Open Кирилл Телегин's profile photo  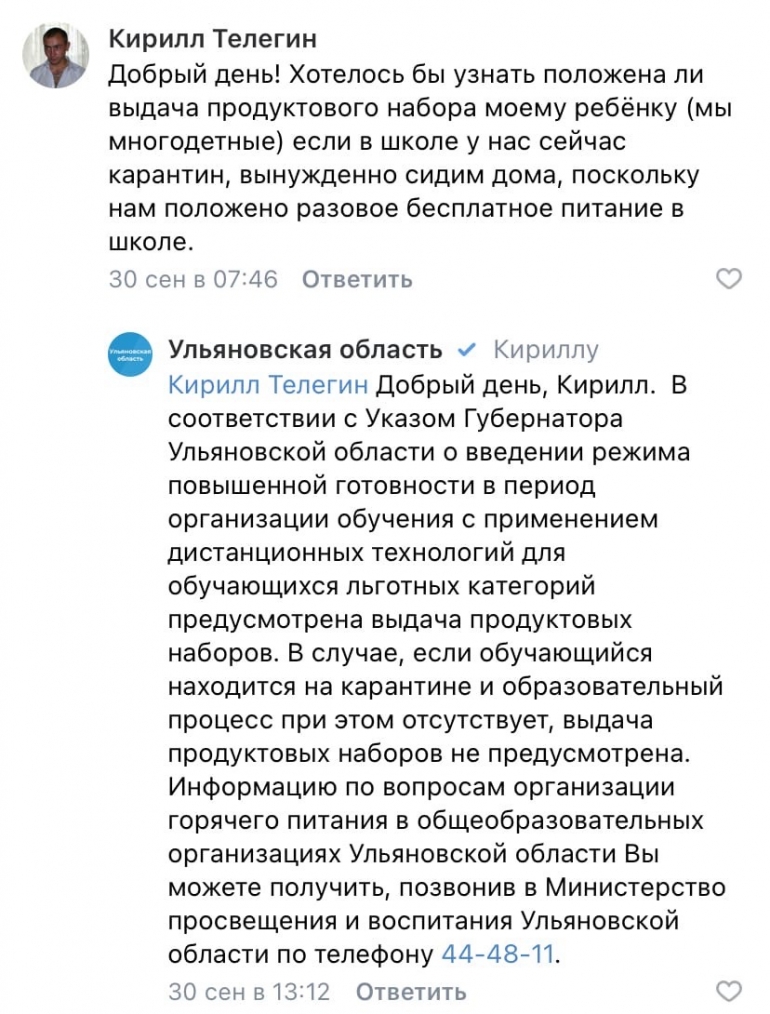point(55,55)
